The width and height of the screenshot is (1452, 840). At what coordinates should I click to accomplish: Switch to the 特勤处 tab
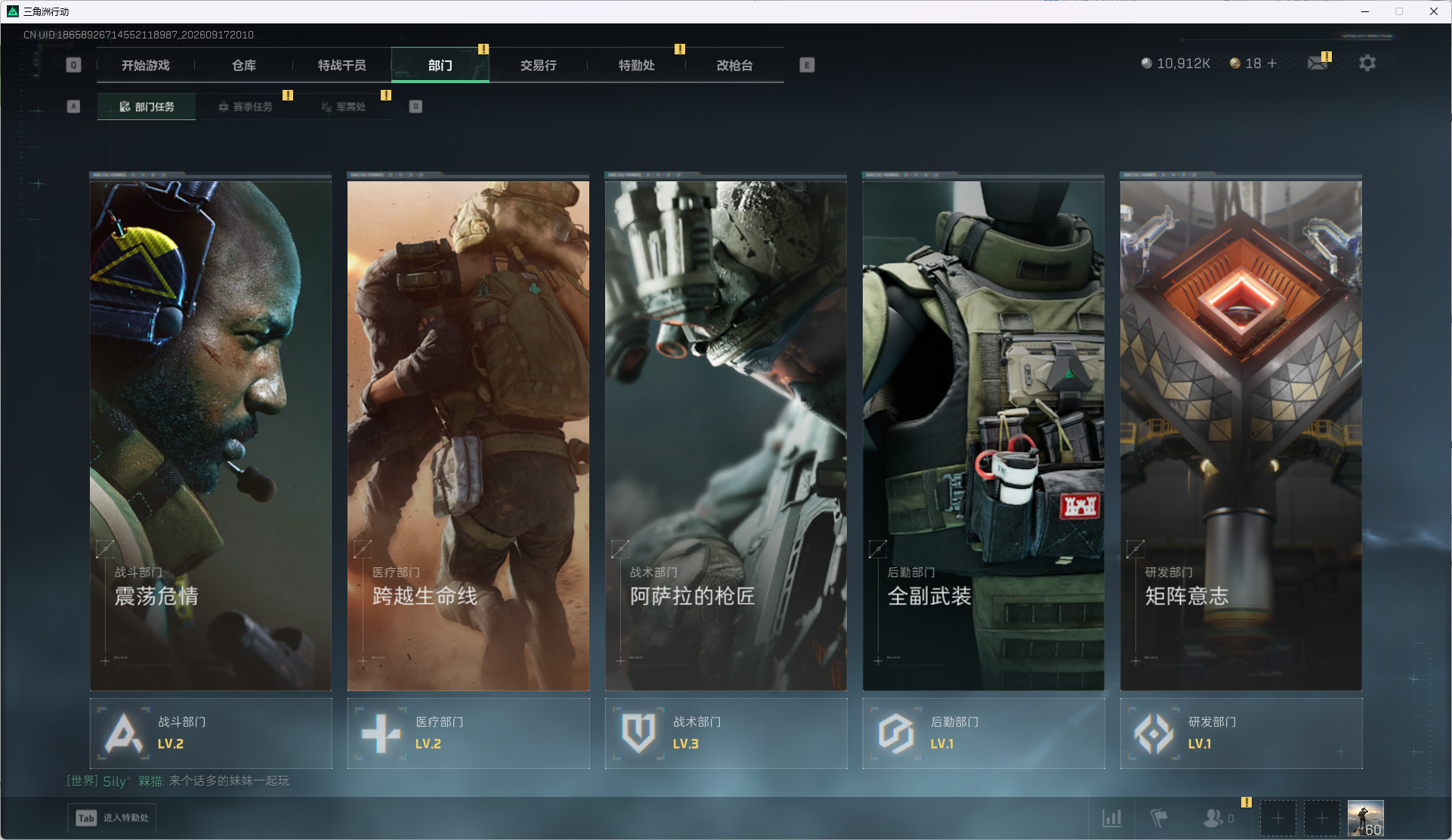tap(637, 65)
